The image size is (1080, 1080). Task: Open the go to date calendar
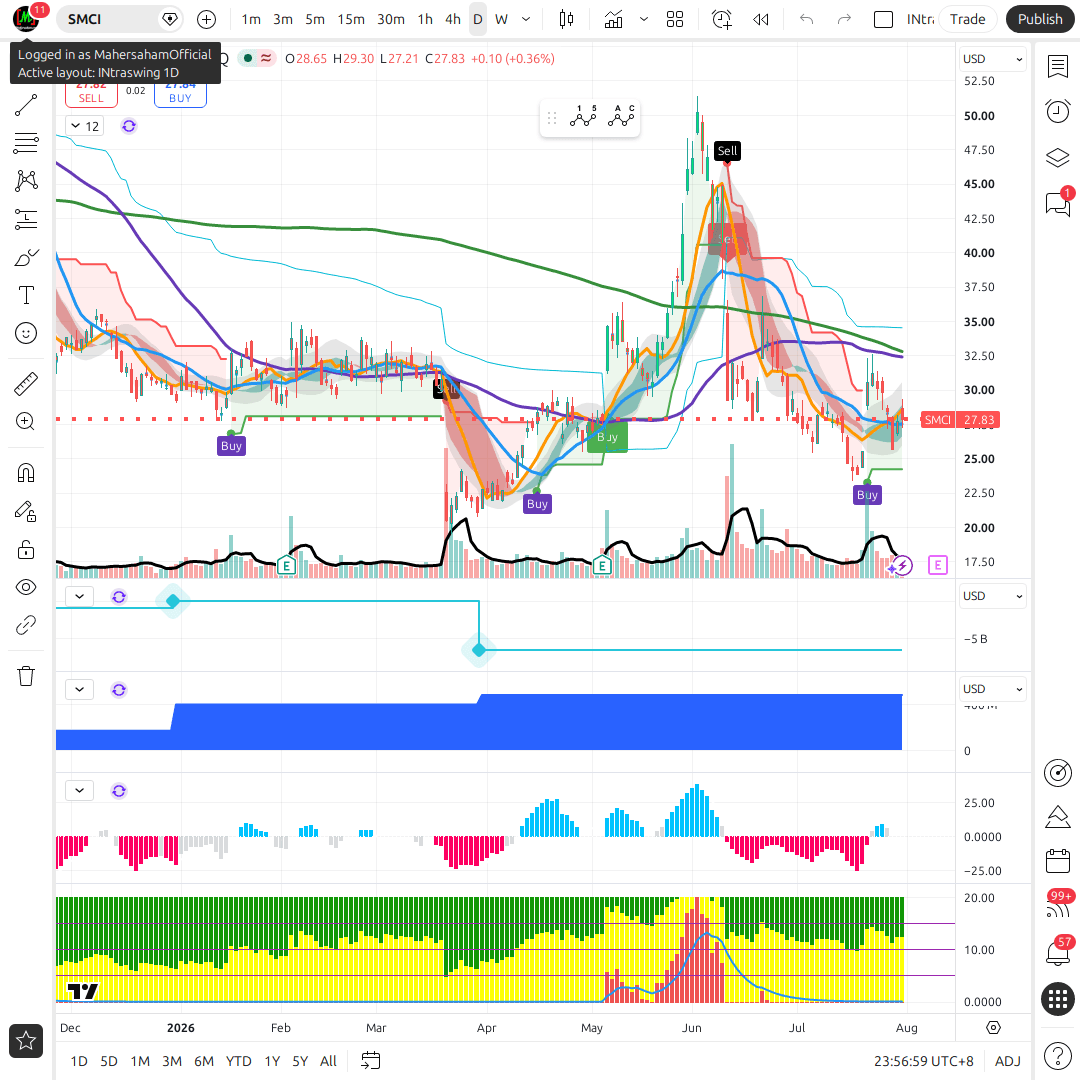coord(371,1061)
